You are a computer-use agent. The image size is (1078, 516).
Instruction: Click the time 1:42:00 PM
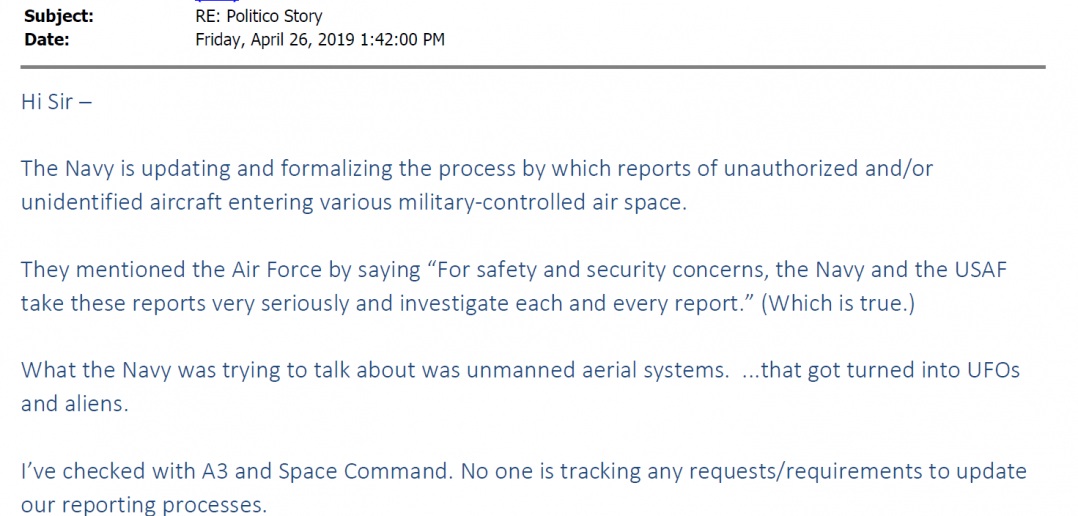click(402, 40)
